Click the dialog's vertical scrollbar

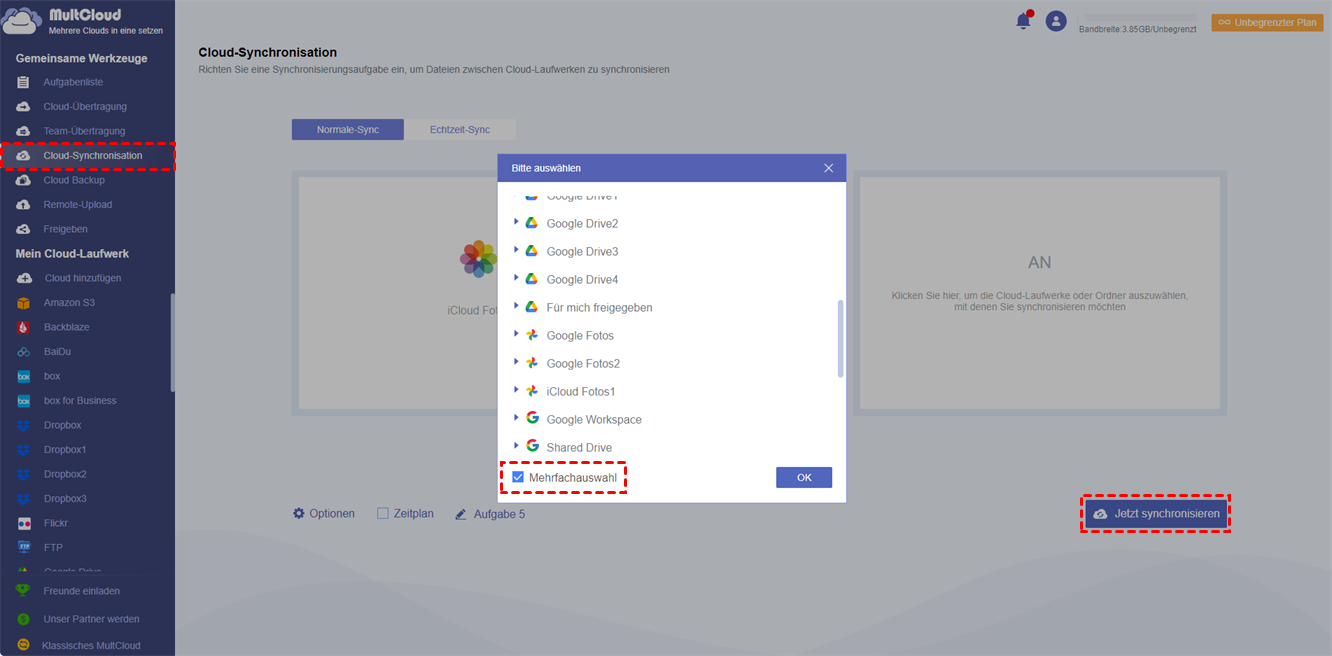tap(840, 338)
